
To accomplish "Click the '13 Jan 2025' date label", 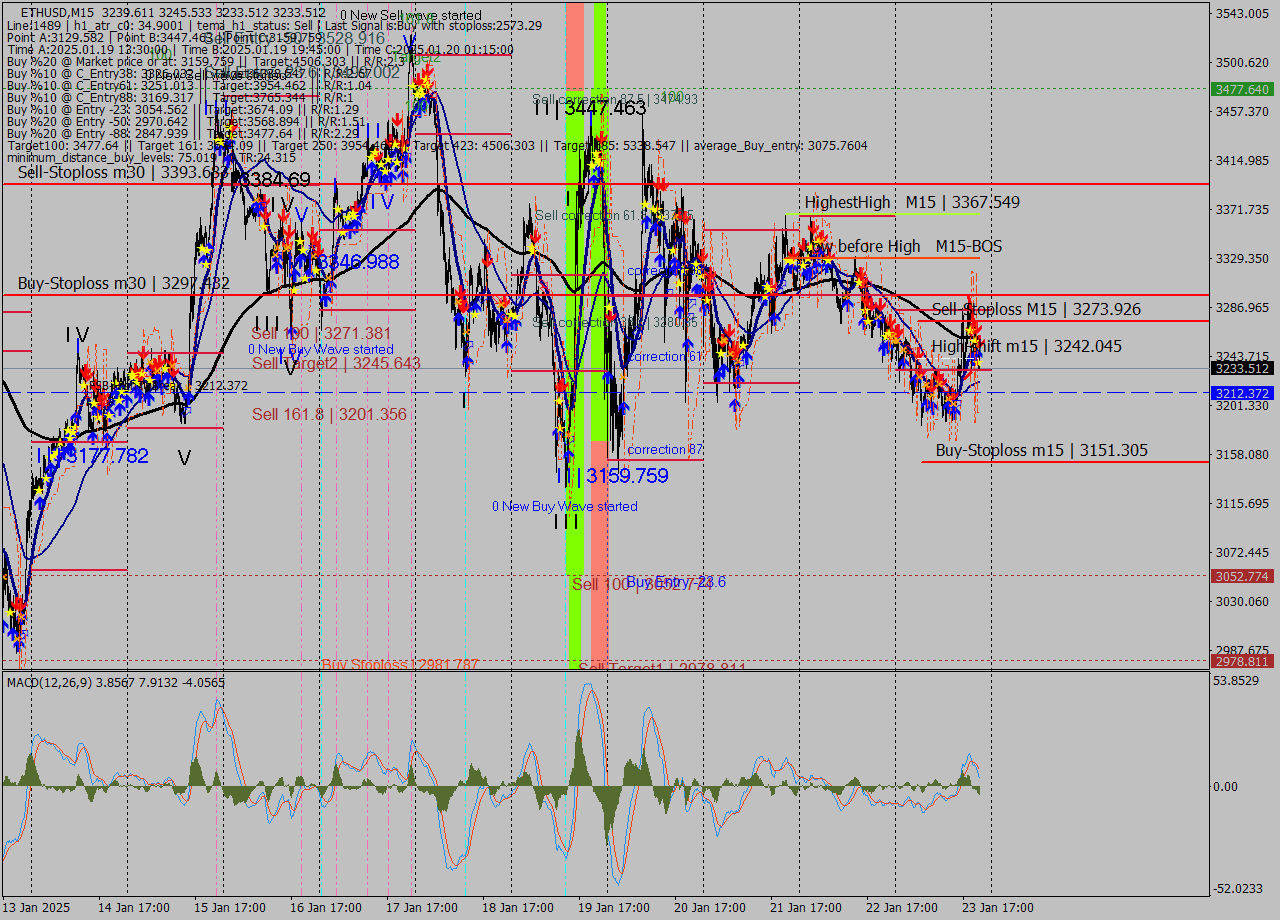I will tap(38, 908).
